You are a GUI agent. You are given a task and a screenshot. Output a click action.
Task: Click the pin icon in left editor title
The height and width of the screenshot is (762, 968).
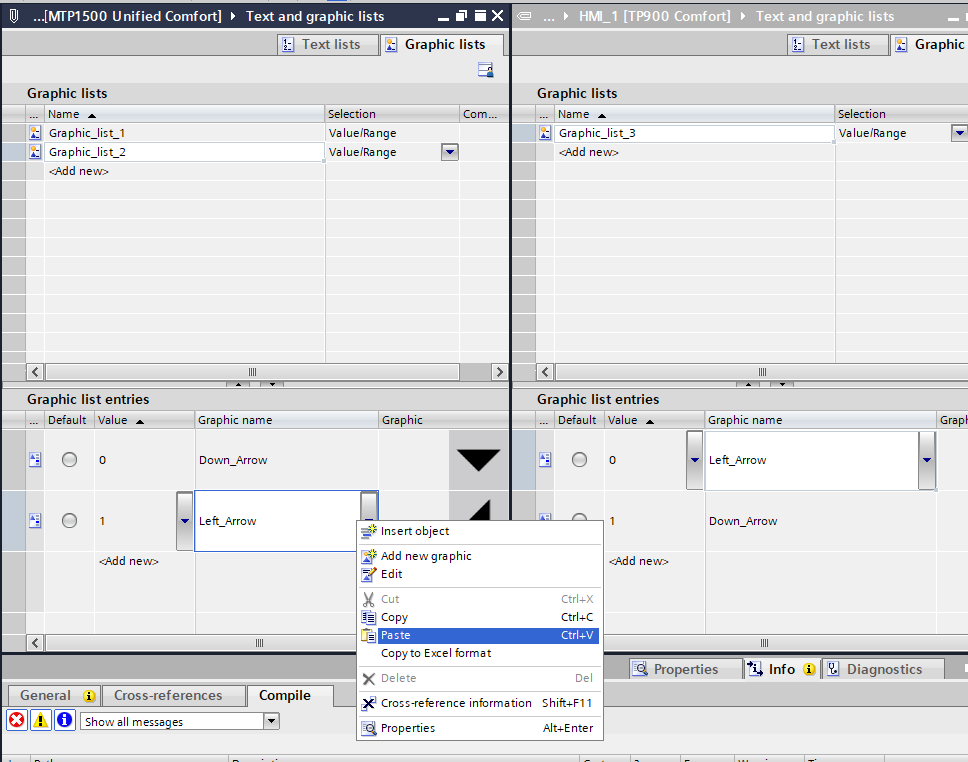click(x=13, y=16)
